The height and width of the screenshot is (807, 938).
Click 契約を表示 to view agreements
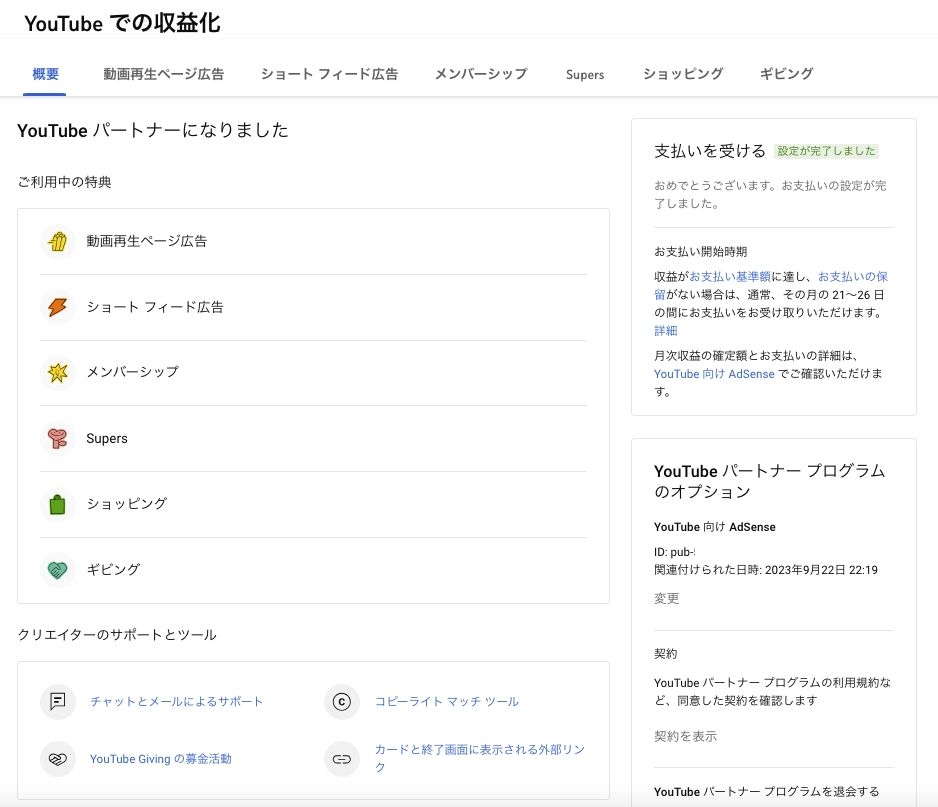[x=685, y=736]
